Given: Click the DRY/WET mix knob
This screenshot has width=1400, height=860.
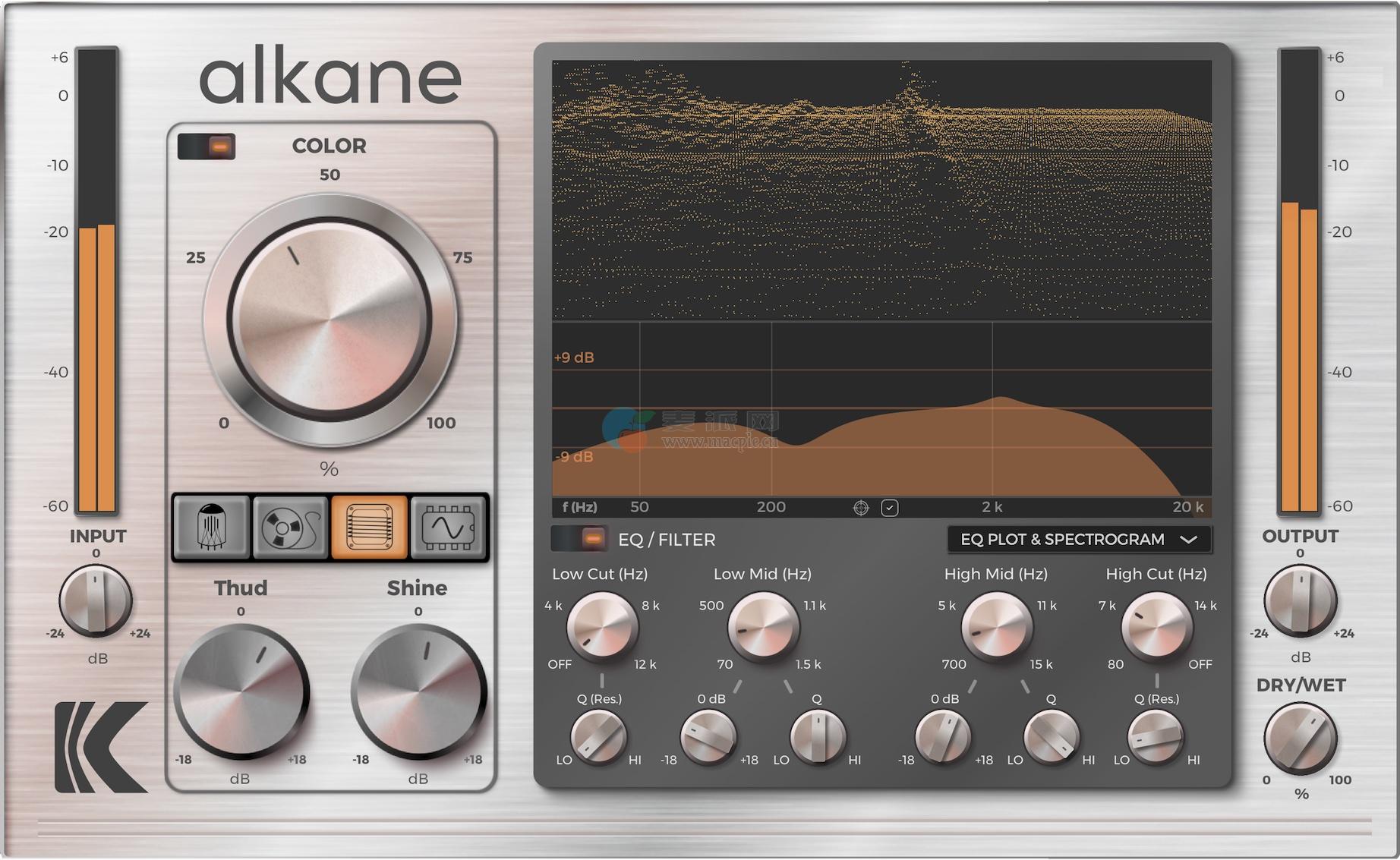Looking at the screenshot, I should tap(1300, 738).
